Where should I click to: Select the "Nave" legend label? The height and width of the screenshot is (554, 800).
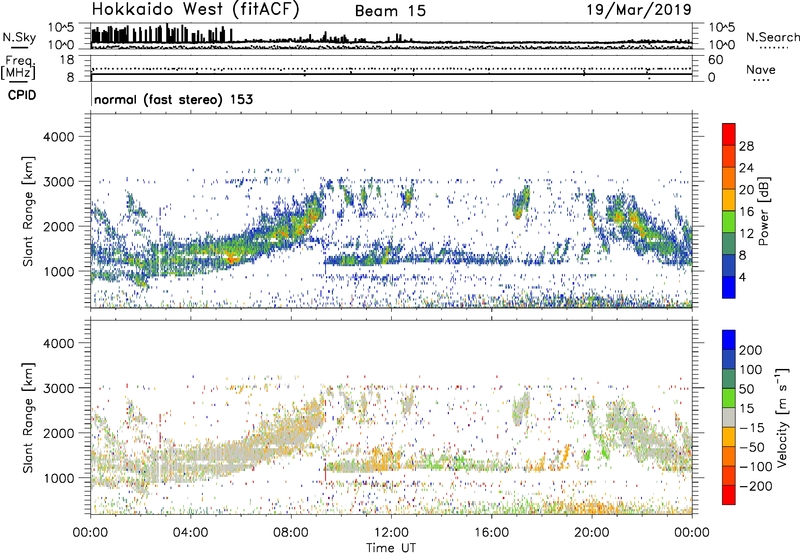(x=761, y=70)
